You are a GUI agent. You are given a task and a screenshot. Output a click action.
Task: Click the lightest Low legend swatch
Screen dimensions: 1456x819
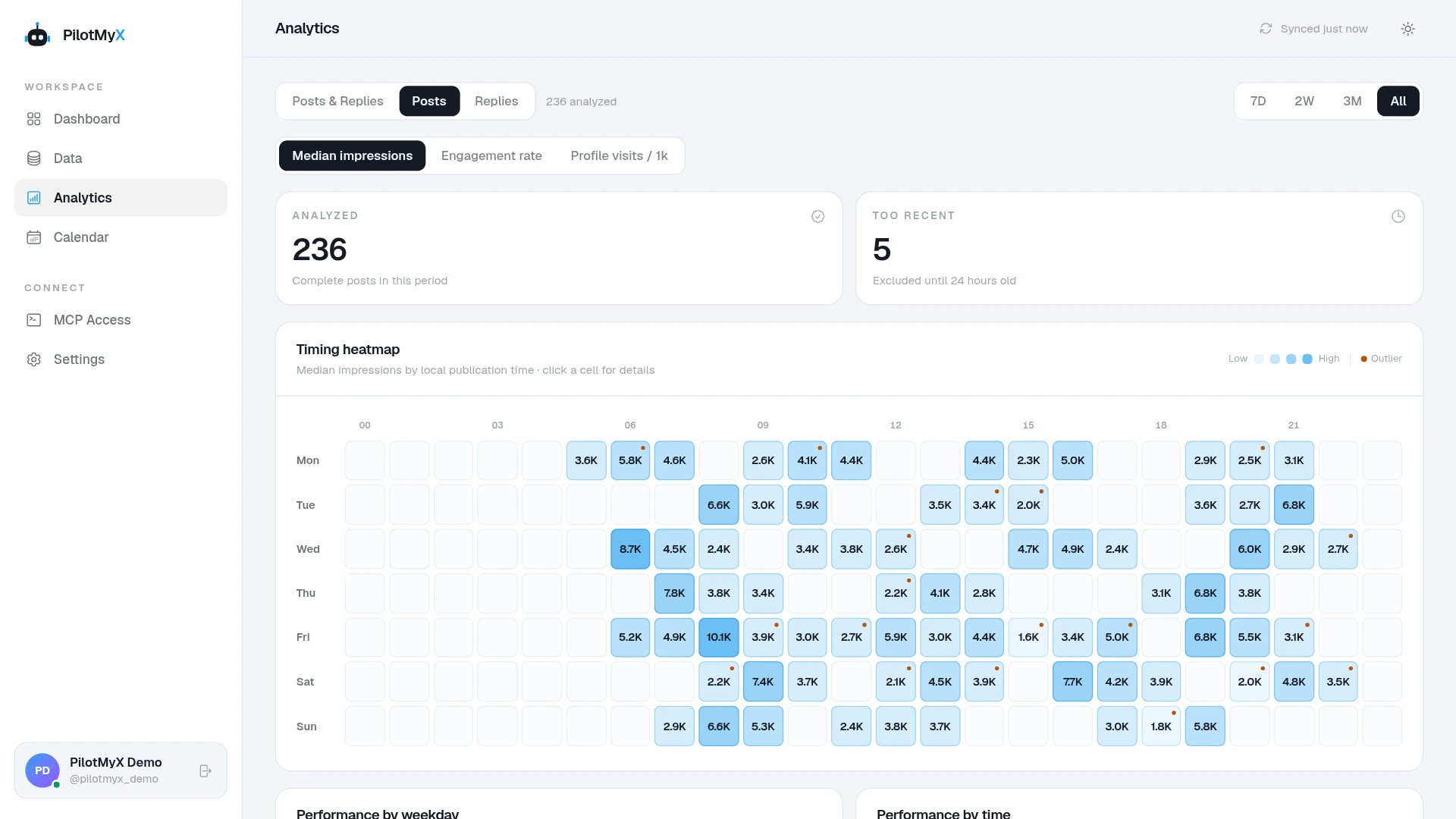coord(1259,359)
